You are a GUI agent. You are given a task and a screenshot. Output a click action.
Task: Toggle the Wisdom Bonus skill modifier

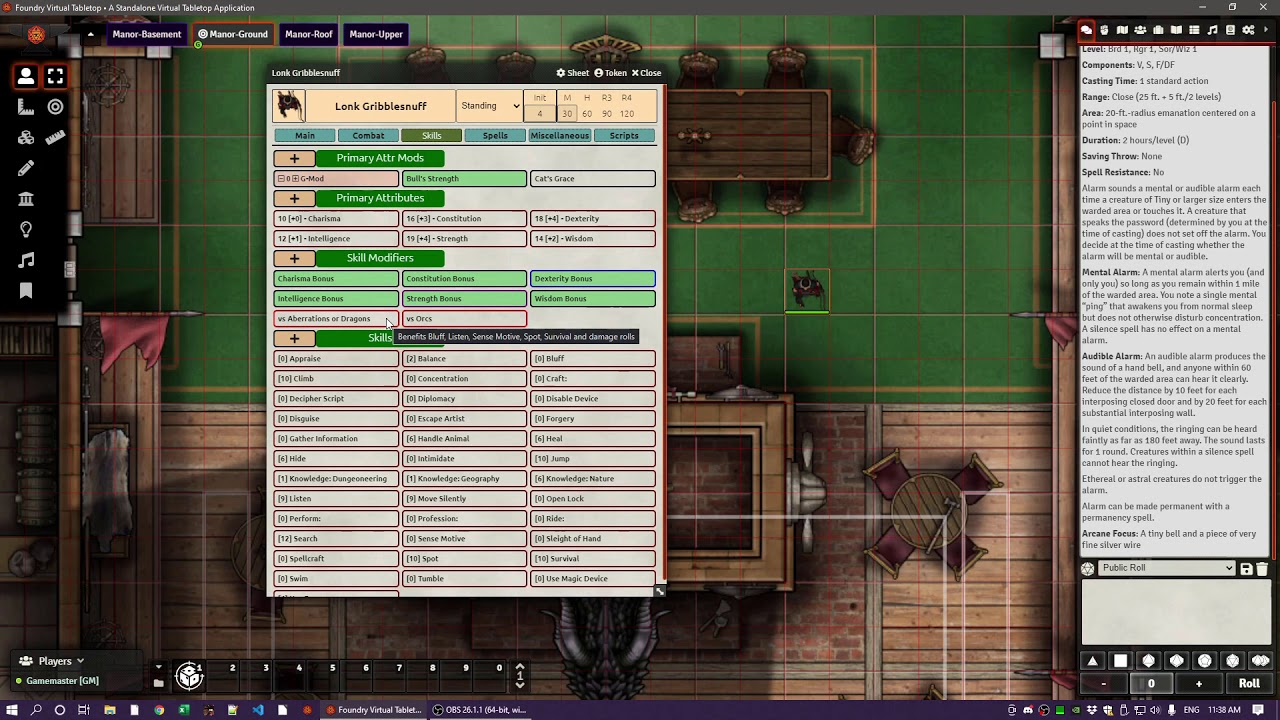[593, 299]
